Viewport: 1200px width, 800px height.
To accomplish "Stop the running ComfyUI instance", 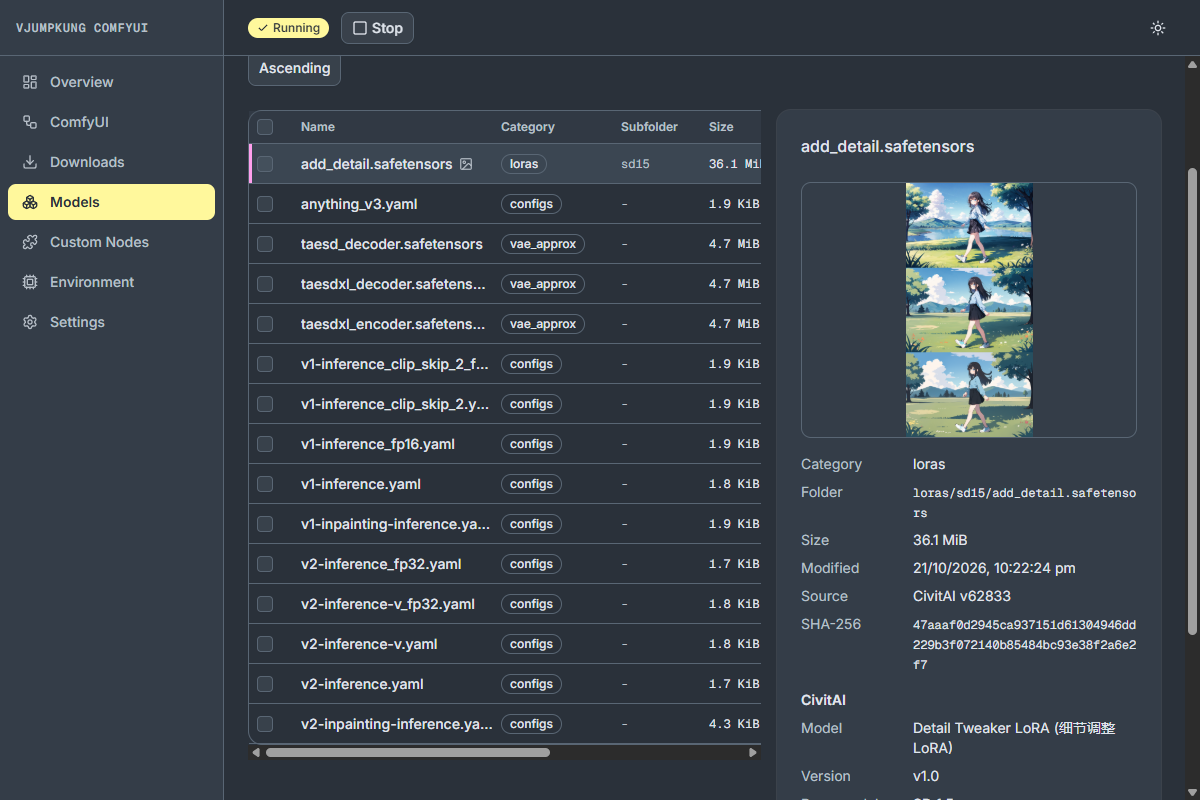I will click(377, 28).
